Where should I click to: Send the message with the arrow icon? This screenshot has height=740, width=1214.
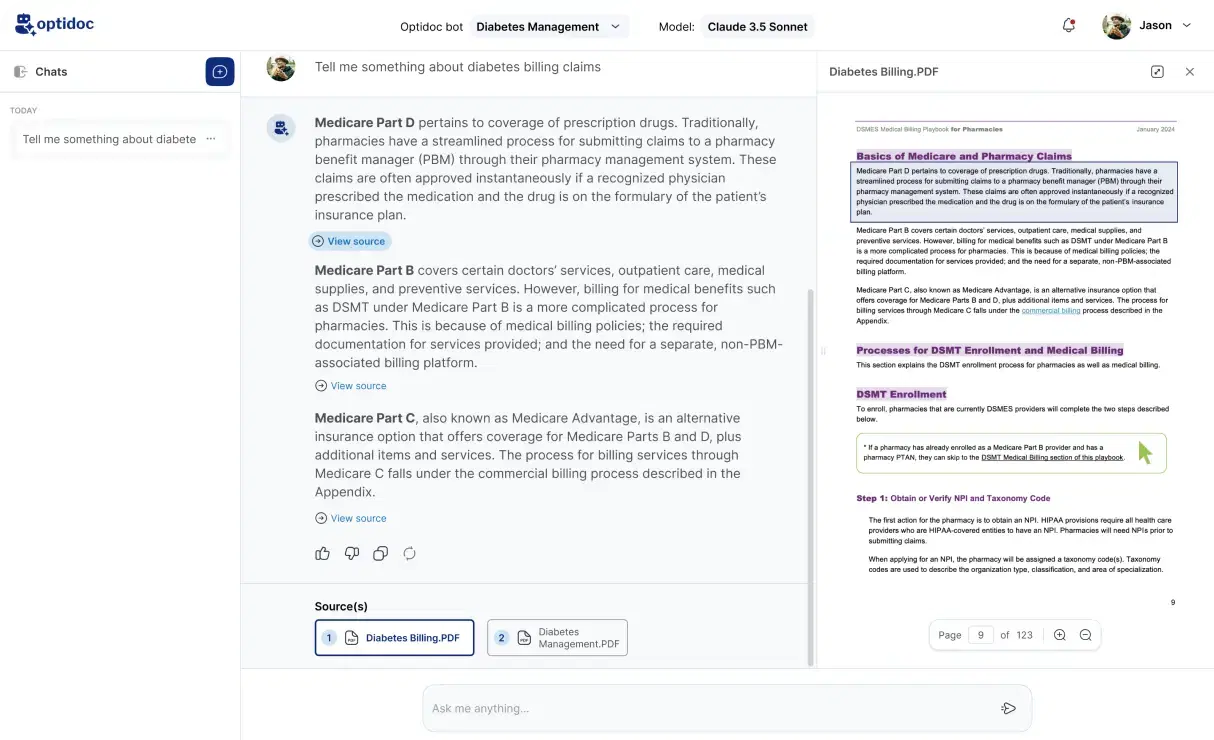coord(1009,708)
